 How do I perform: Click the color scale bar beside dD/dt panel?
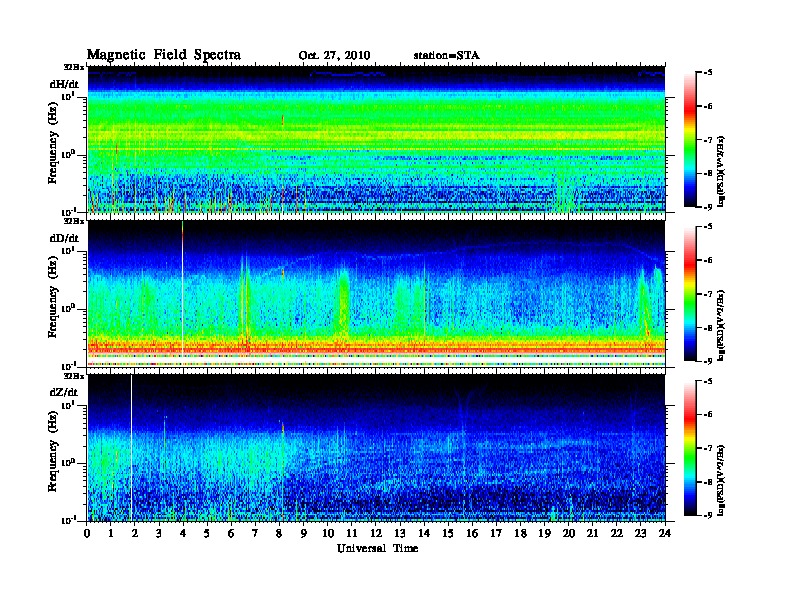click(690, 294)
